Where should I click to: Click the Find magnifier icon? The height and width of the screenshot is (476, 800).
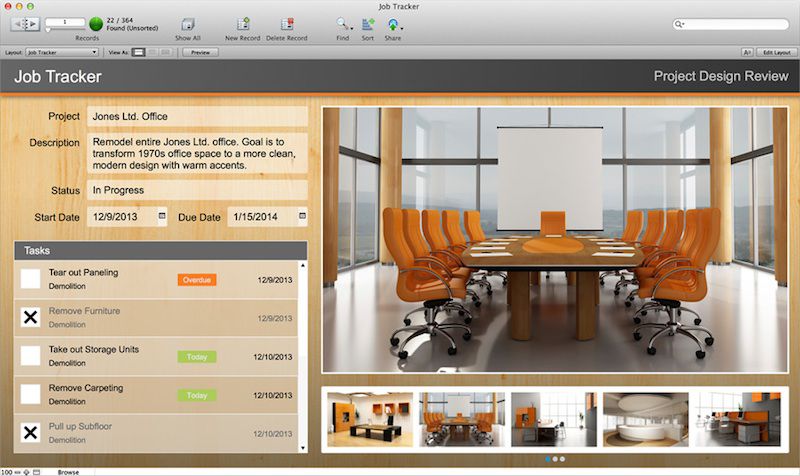[x=342, y=23]
